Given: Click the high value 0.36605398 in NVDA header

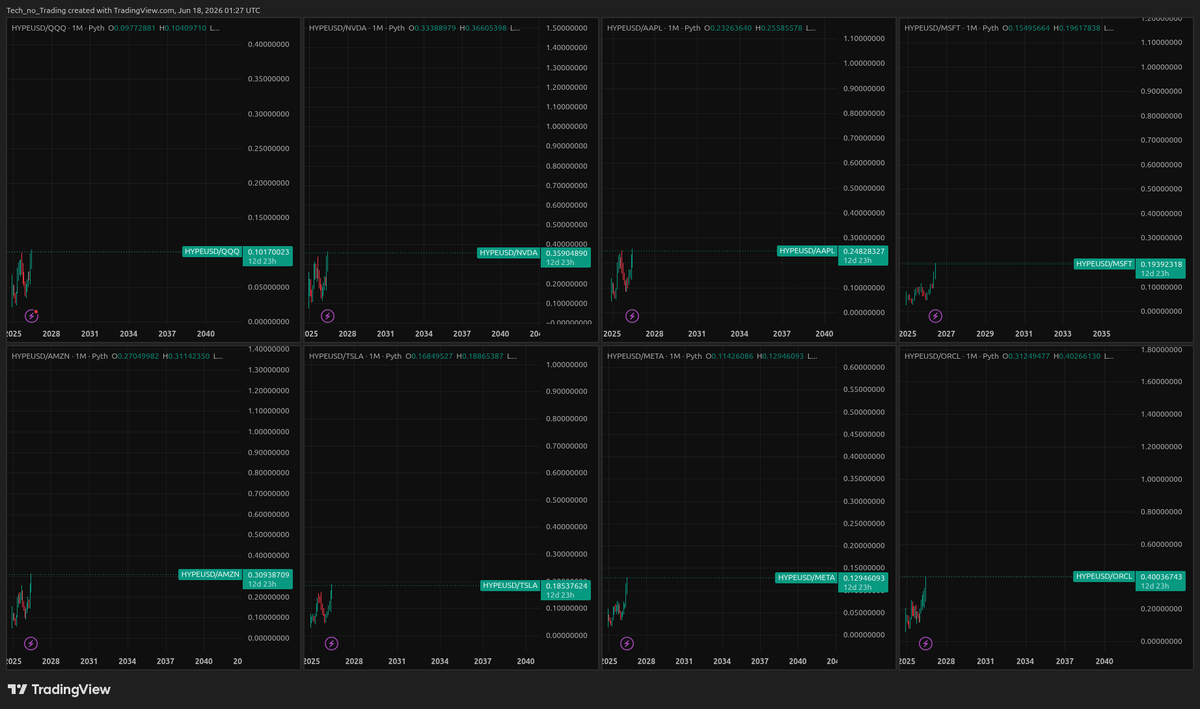Looking at the screenshot, I should [485, 28].
